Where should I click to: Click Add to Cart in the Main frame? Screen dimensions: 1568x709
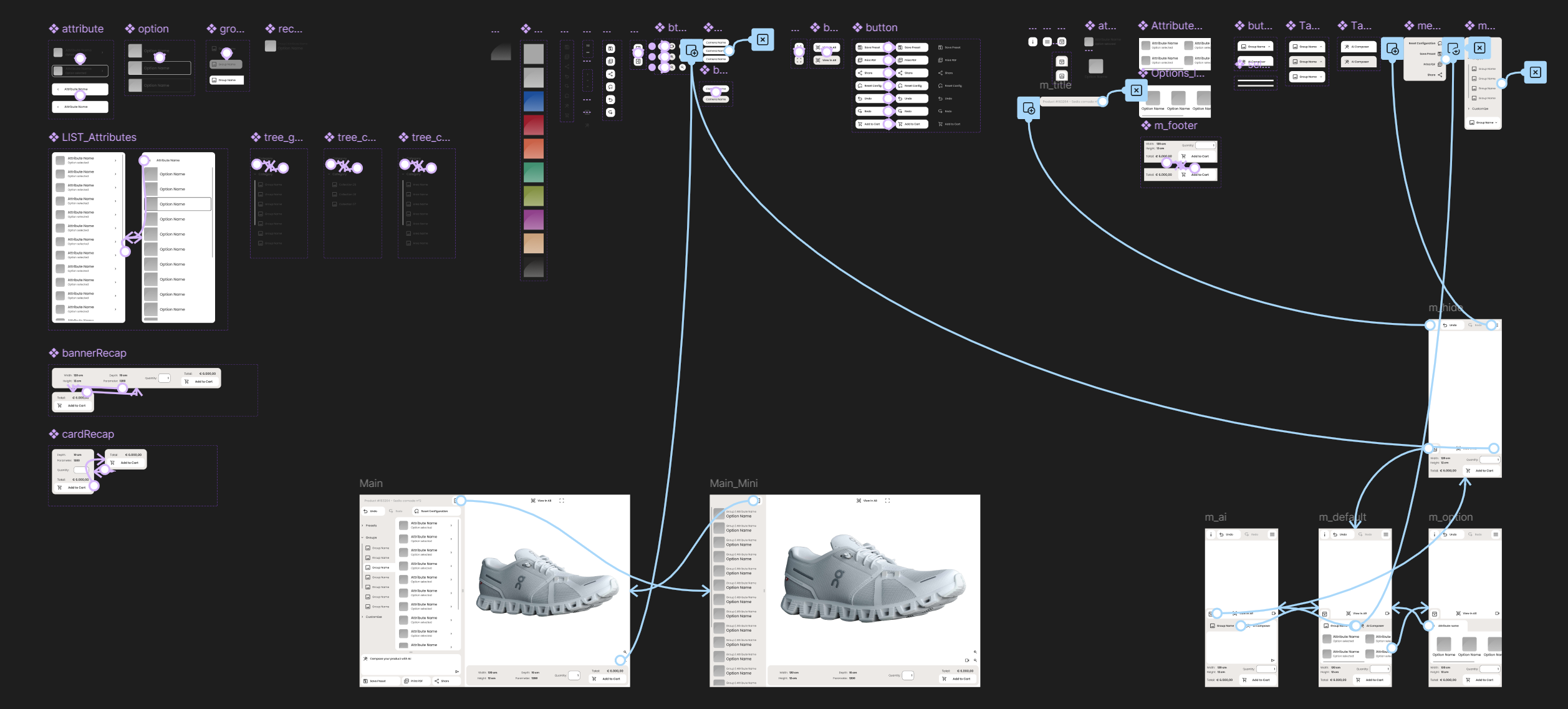(x=607, y=678)
